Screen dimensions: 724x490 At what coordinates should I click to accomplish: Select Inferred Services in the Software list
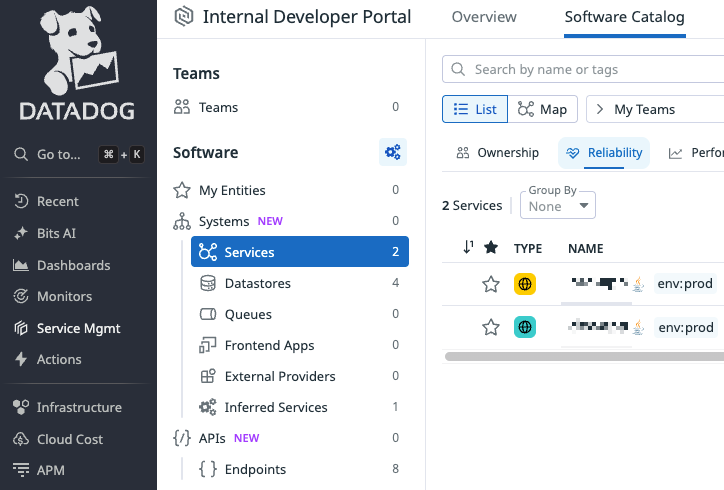tap(300, 407)
